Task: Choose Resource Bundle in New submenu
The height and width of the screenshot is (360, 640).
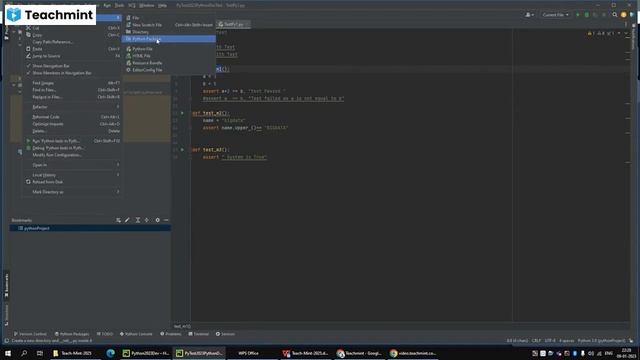Action: click(169, 63)
